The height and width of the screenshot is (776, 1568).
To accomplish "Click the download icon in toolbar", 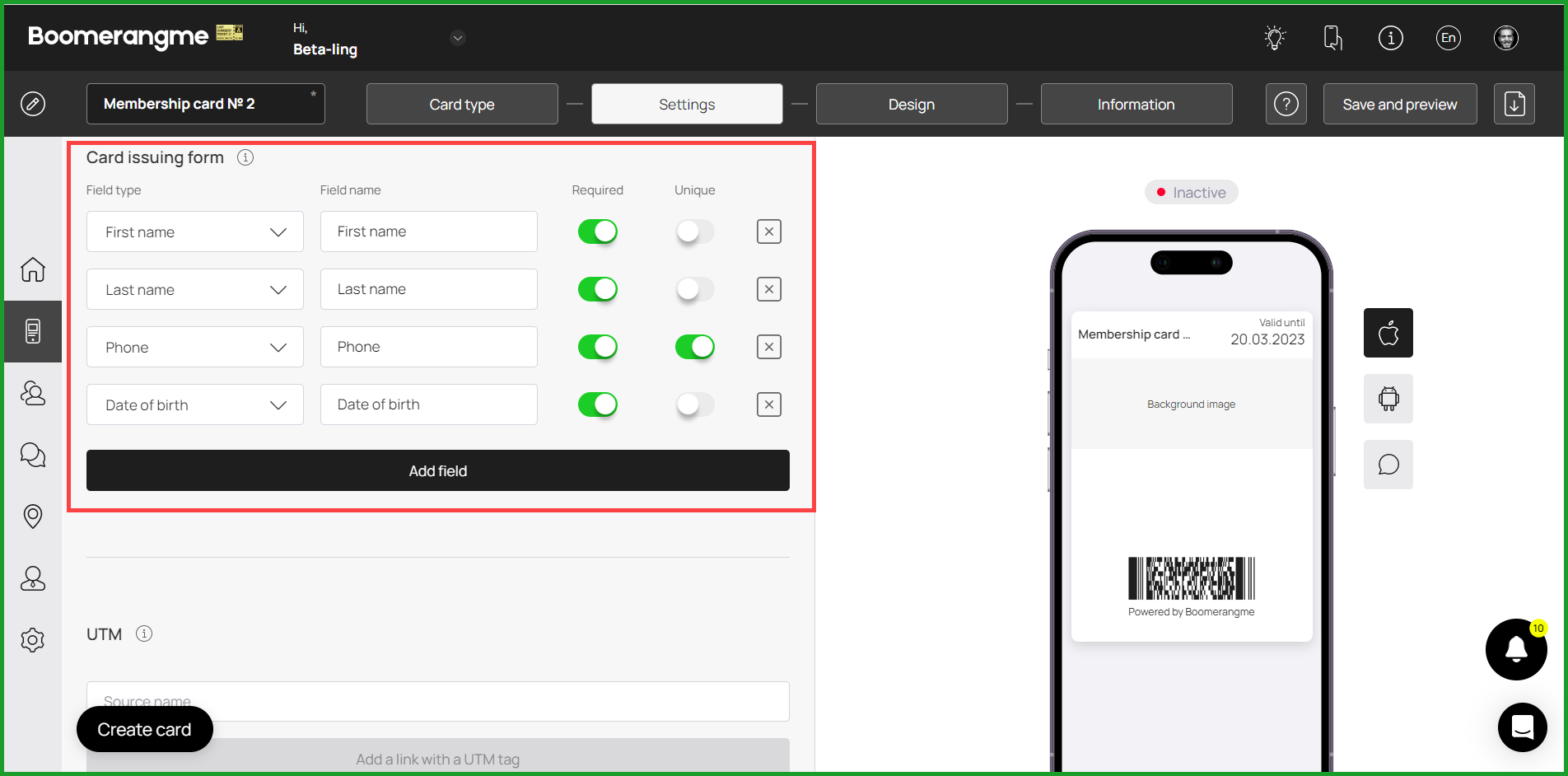I will [x=1514, y=104].
